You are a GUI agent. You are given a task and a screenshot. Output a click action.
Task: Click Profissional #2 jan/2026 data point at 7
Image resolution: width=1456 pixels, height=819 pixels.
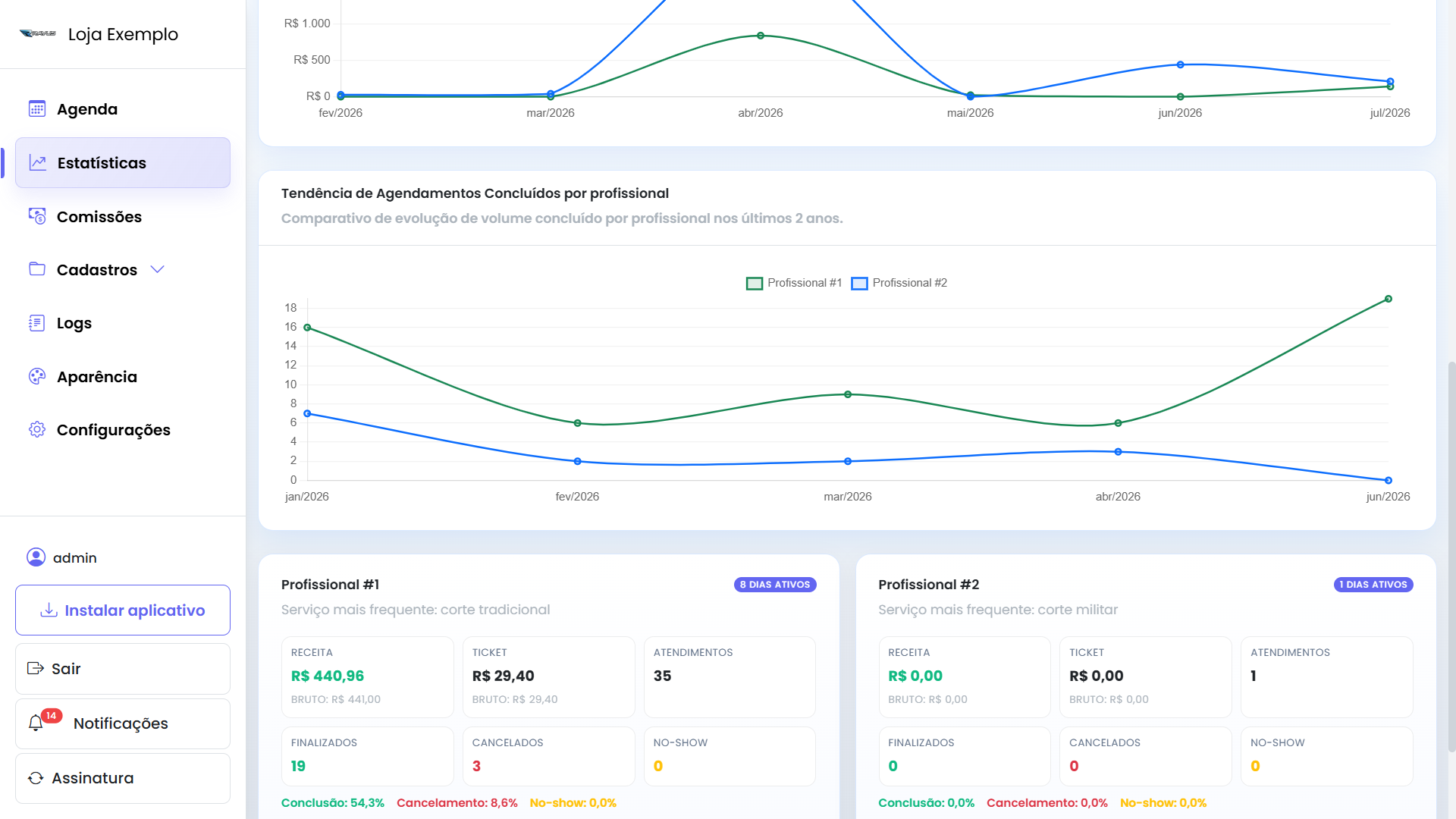[307, 413]
